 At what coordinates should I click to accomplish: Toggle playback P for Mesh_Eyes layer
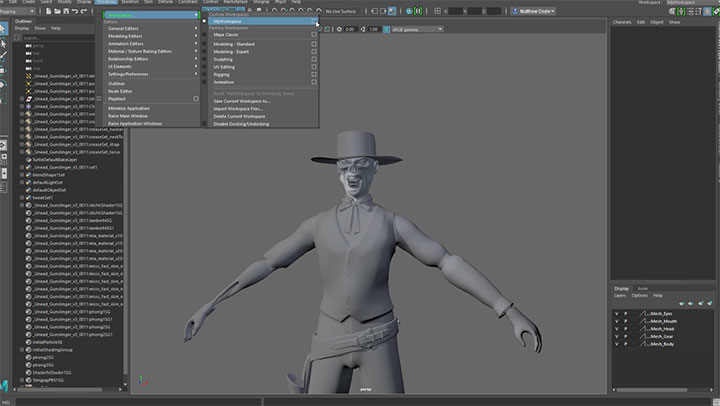[x=625, y=314]
